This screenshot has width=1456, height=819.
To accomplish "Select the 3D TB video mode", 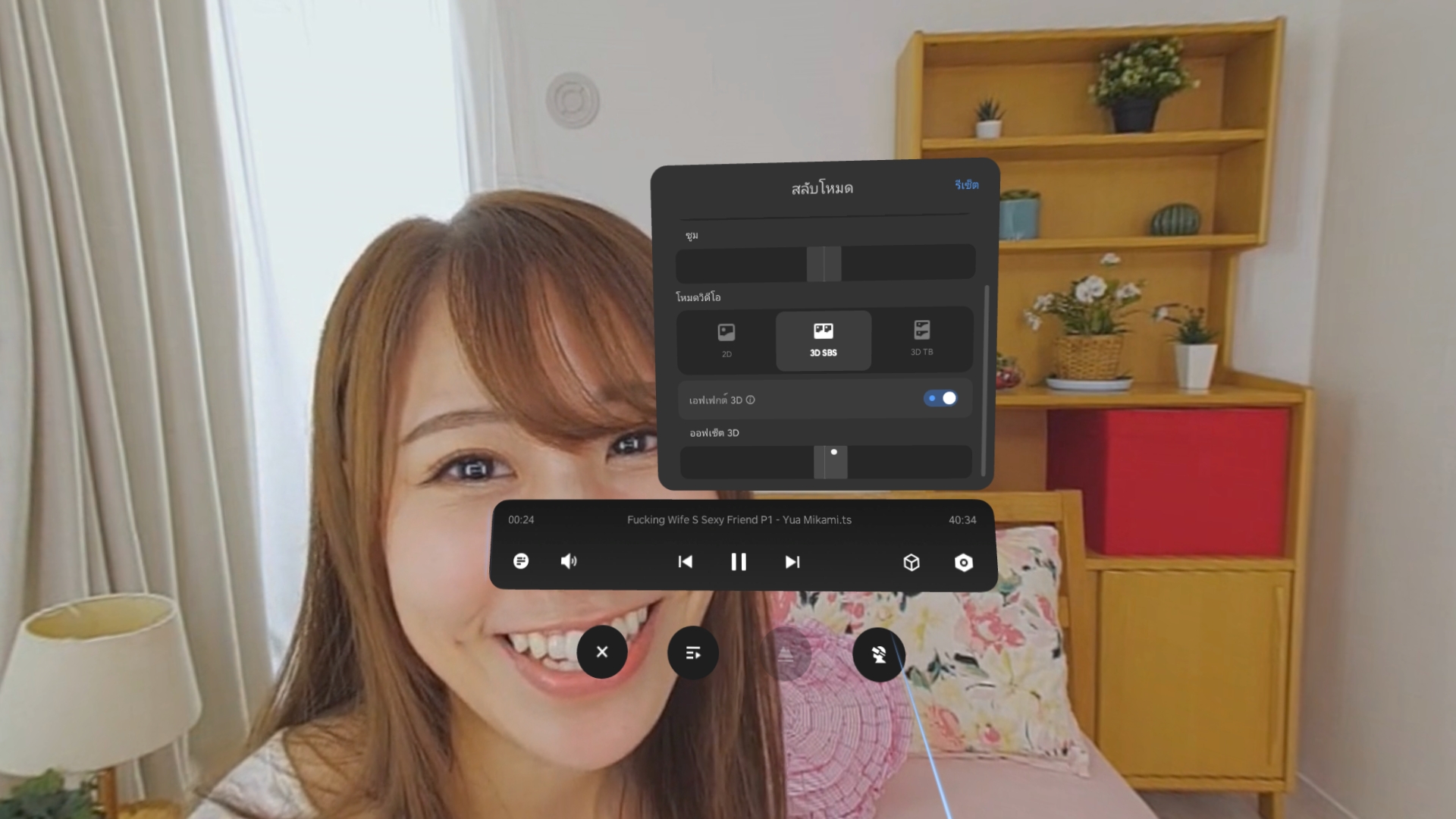I will (921, 340).
